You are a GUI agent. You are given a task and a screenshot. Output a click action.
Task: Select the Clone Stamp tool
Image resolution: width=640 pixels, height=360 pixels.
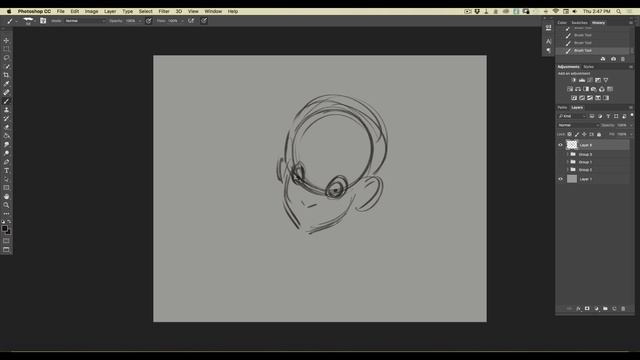click(6, 110)
